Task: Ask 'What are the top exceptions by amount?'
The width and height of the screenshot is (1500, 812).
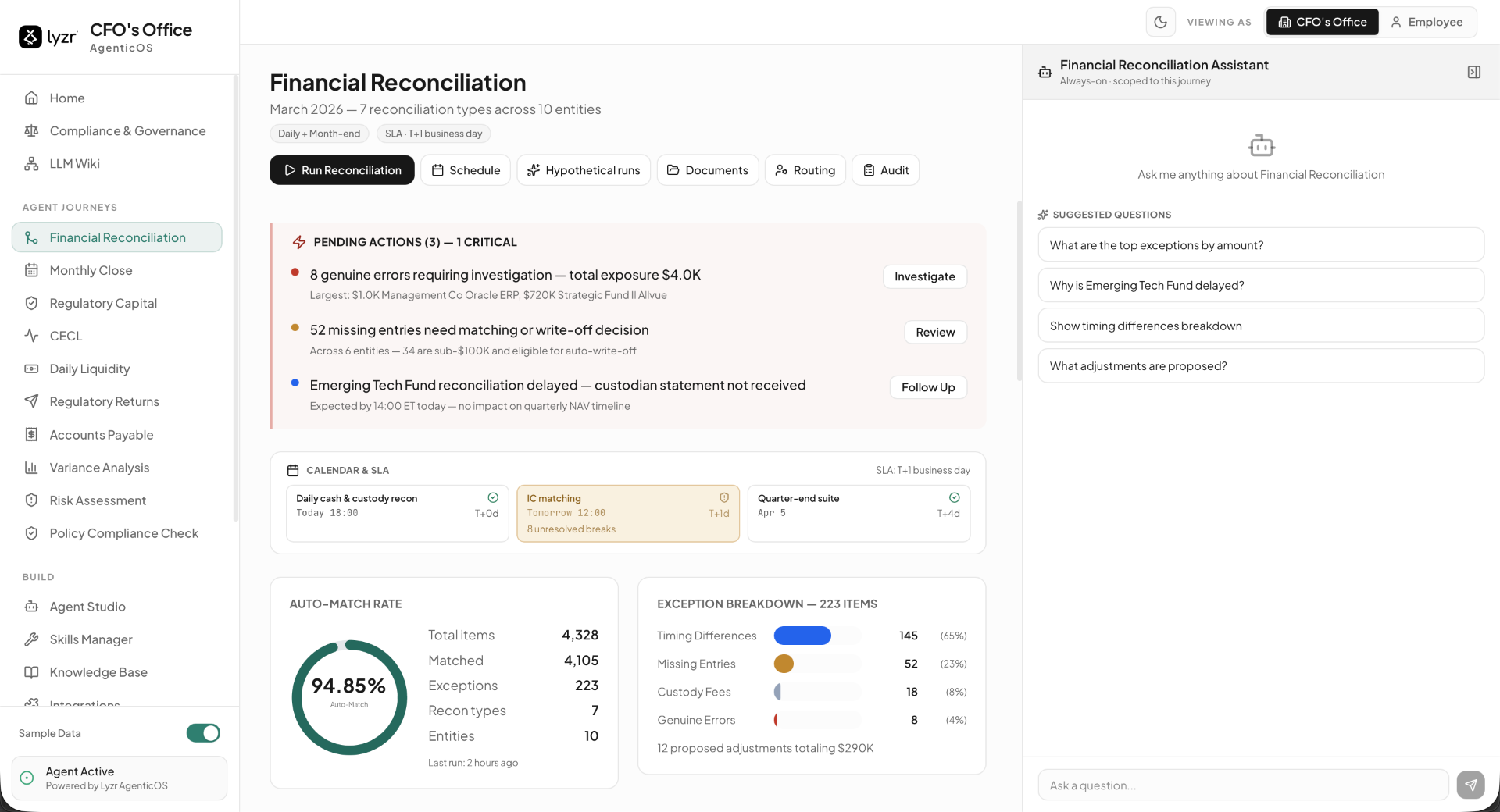Action: (1261, 245)
